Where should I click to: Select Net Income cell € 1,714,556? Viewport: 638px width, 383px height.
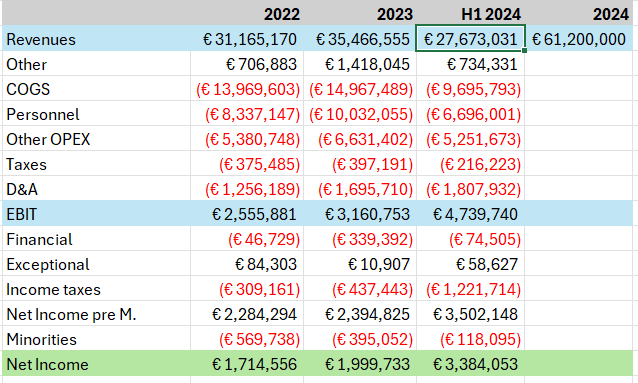[247, 364]
